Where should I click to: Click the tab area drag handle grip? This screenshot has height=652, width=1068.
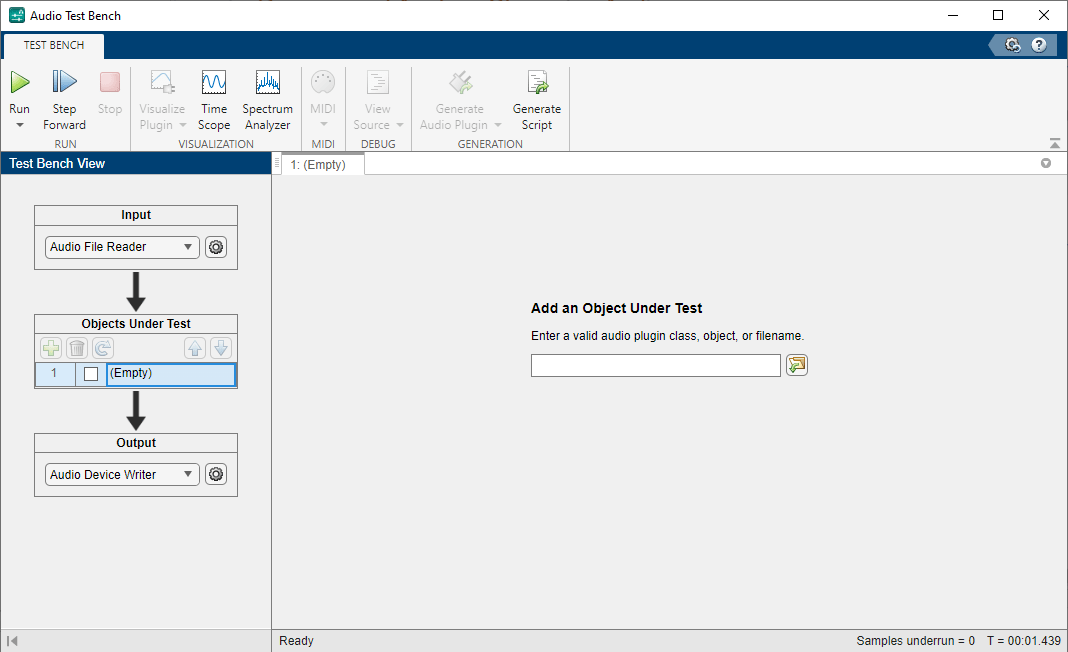[x=277, y=164]
